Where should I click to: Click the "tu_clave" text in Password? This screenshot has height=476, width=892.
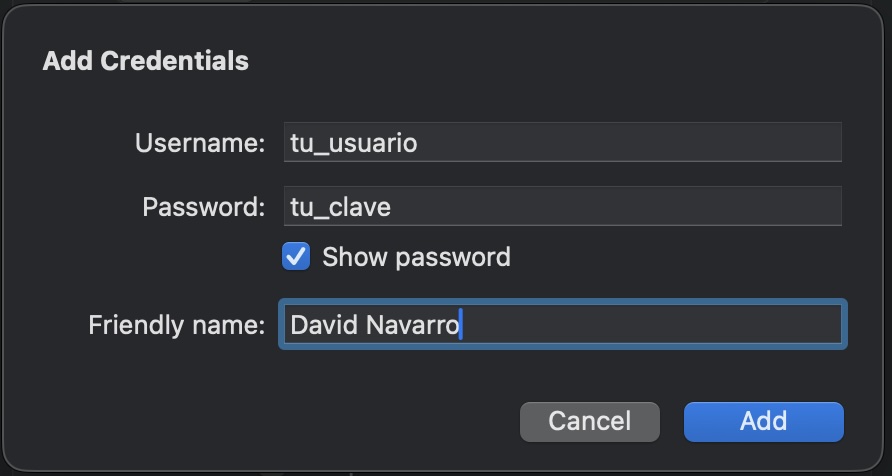[x=340, y=207]
